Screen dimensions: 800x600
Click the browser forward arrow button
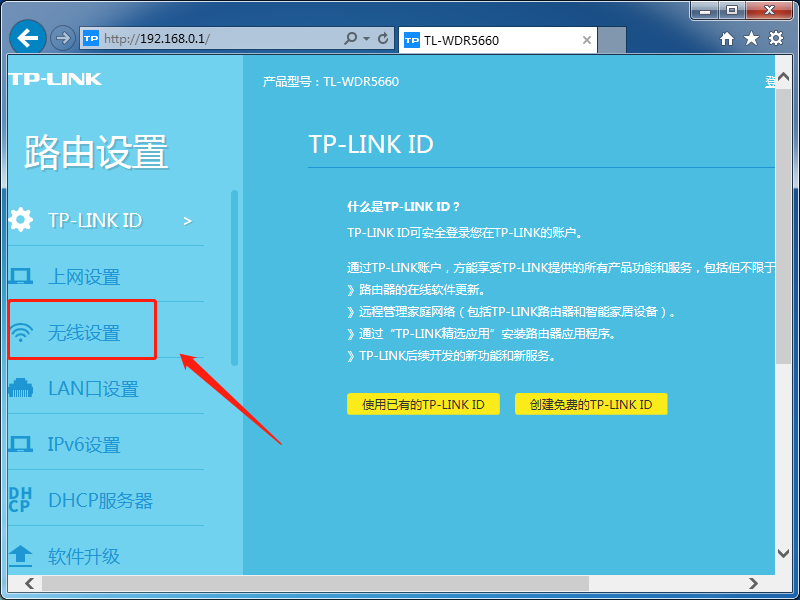63,38
